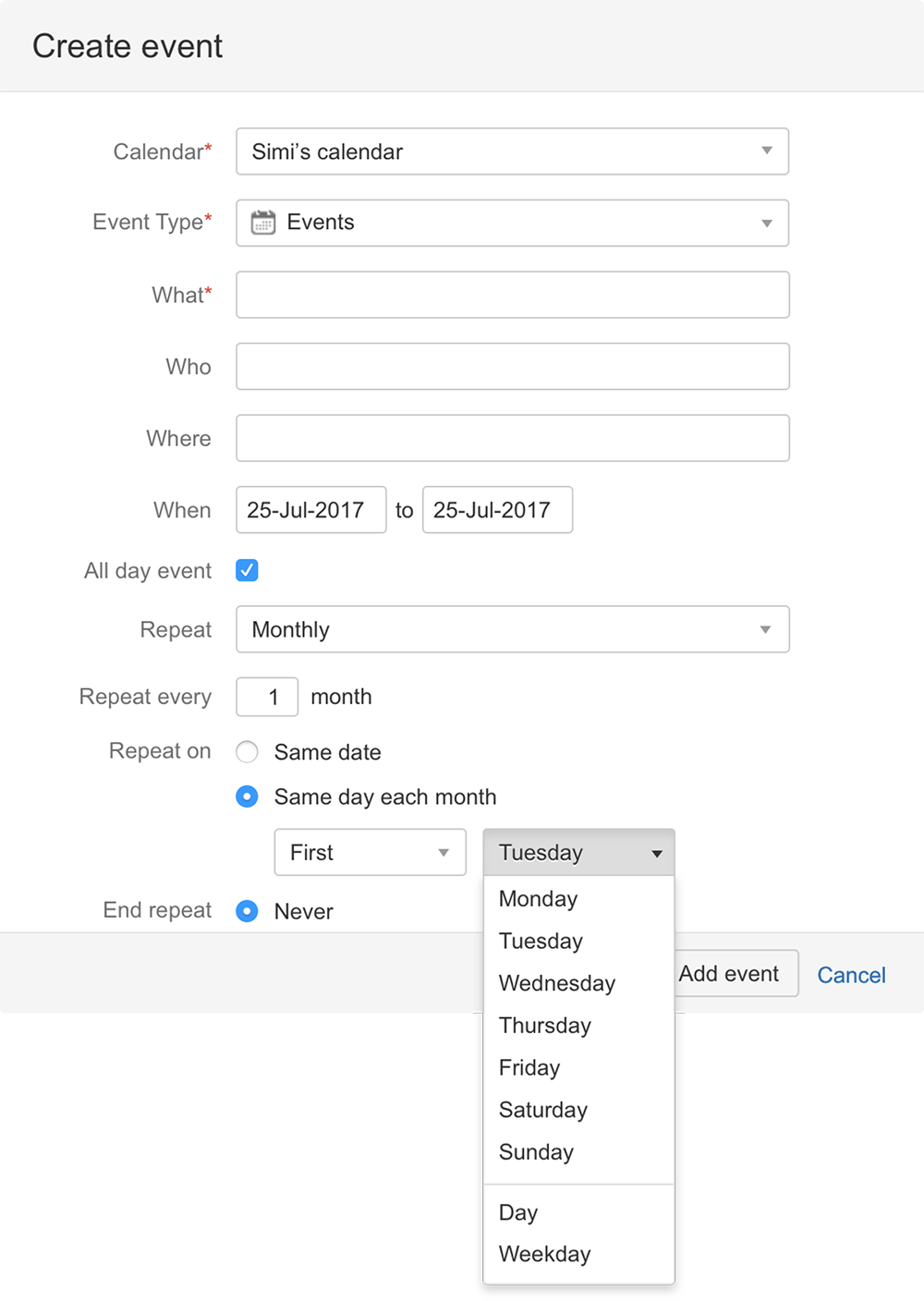924x1301 pixels.
Task: Select the Never option for End repeat
Action: pyautogui.click(x=247, y=911)
